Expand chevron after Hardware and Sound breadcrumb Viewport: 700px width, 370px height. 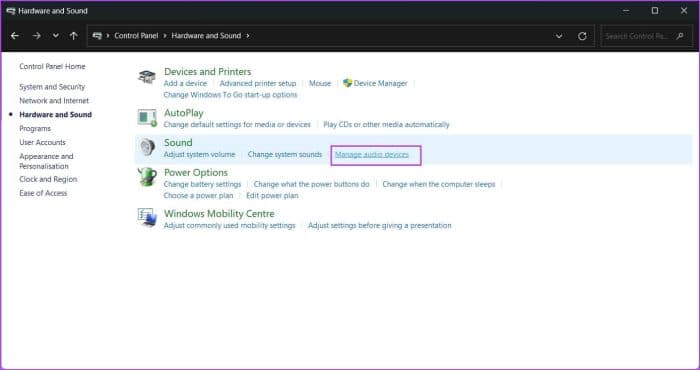click(248, 36)
